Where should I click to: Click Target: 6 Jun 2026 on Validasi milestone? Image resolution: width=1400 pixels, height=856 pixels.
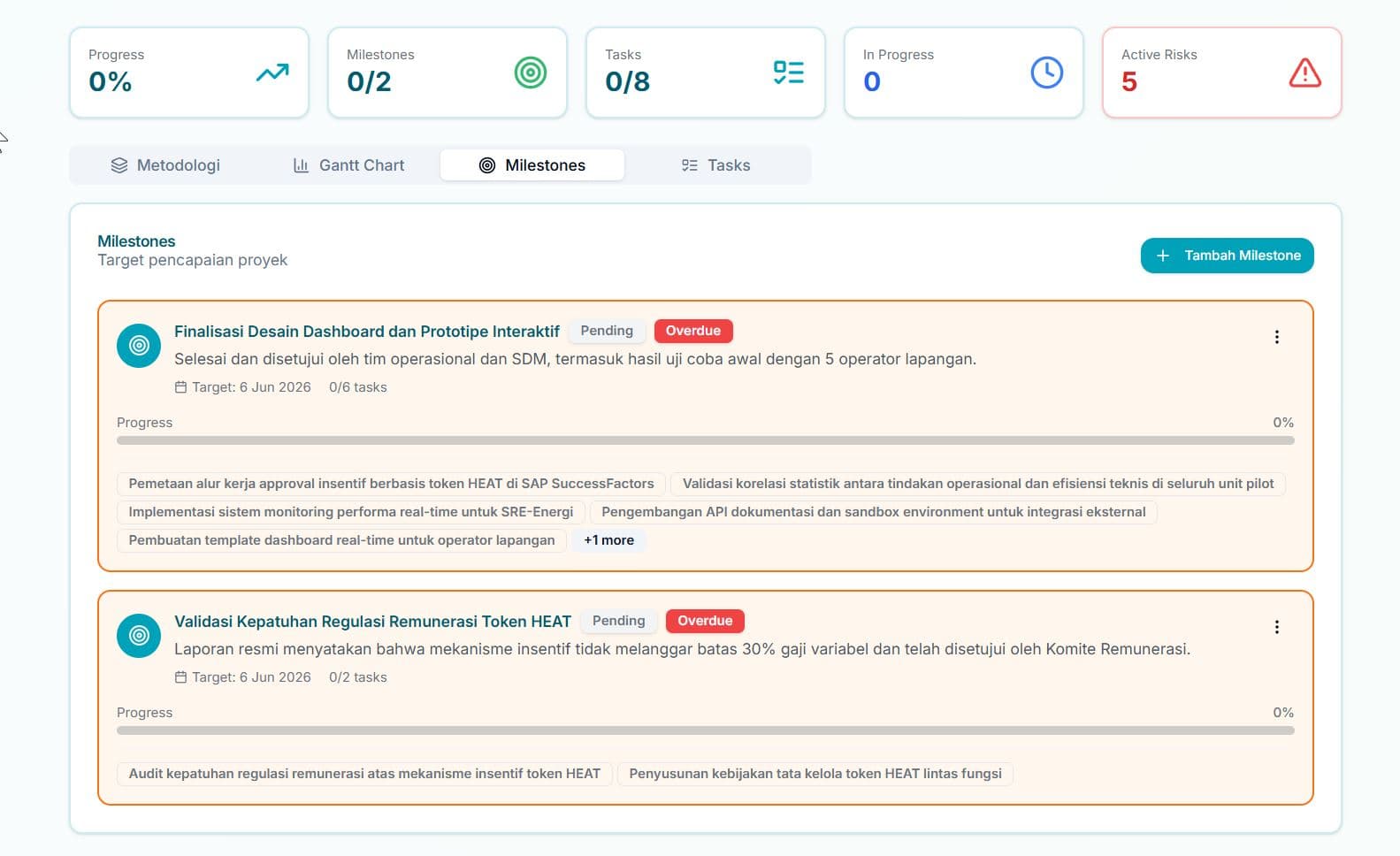tap(251, 677)
